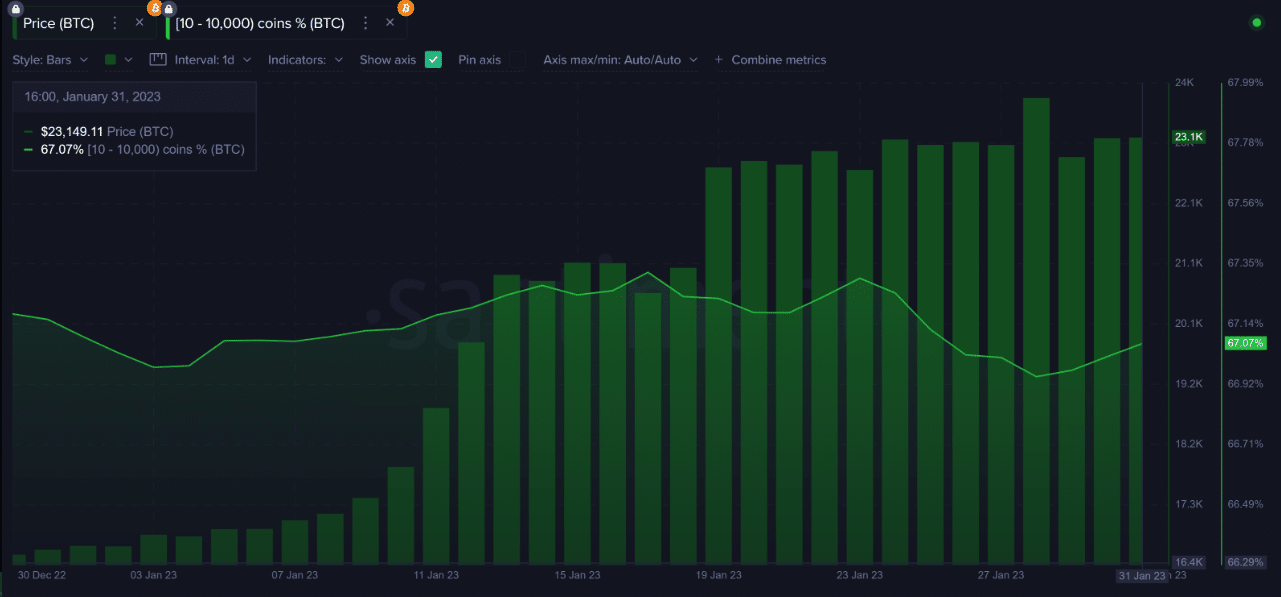The height and width of the screenshot is (597, 1281).
Task: Click the interval ruler icon
Action: coord(157,60)
